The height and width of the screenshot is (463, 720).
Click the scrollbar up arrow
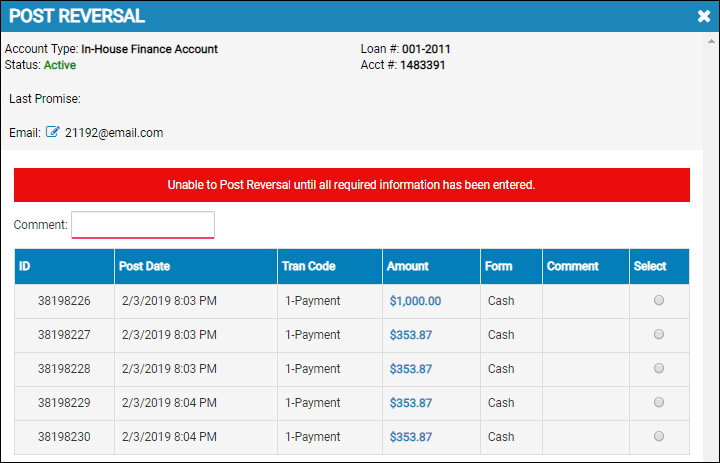pos(711,41)
